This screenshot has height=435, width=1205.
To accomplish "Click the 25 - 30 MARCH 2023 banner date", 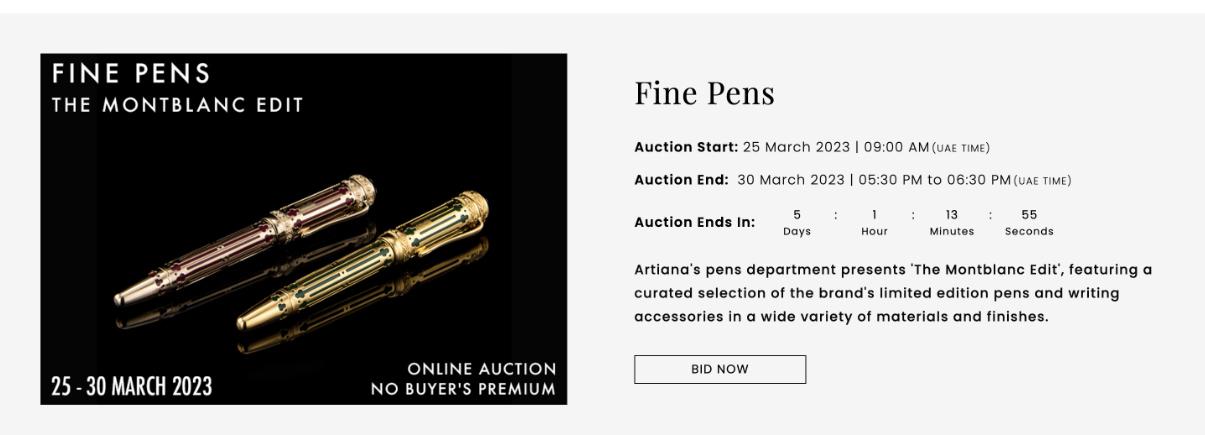I will tap(131, 387).
